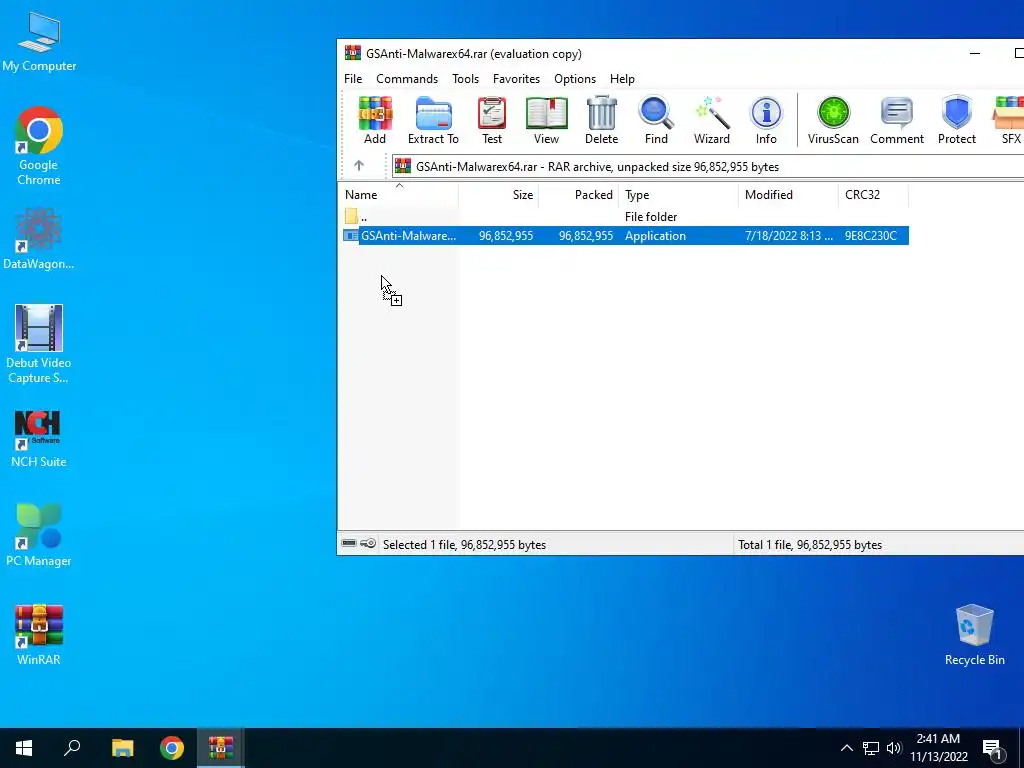Open the Windows Start menu

(x=24, y=748)
